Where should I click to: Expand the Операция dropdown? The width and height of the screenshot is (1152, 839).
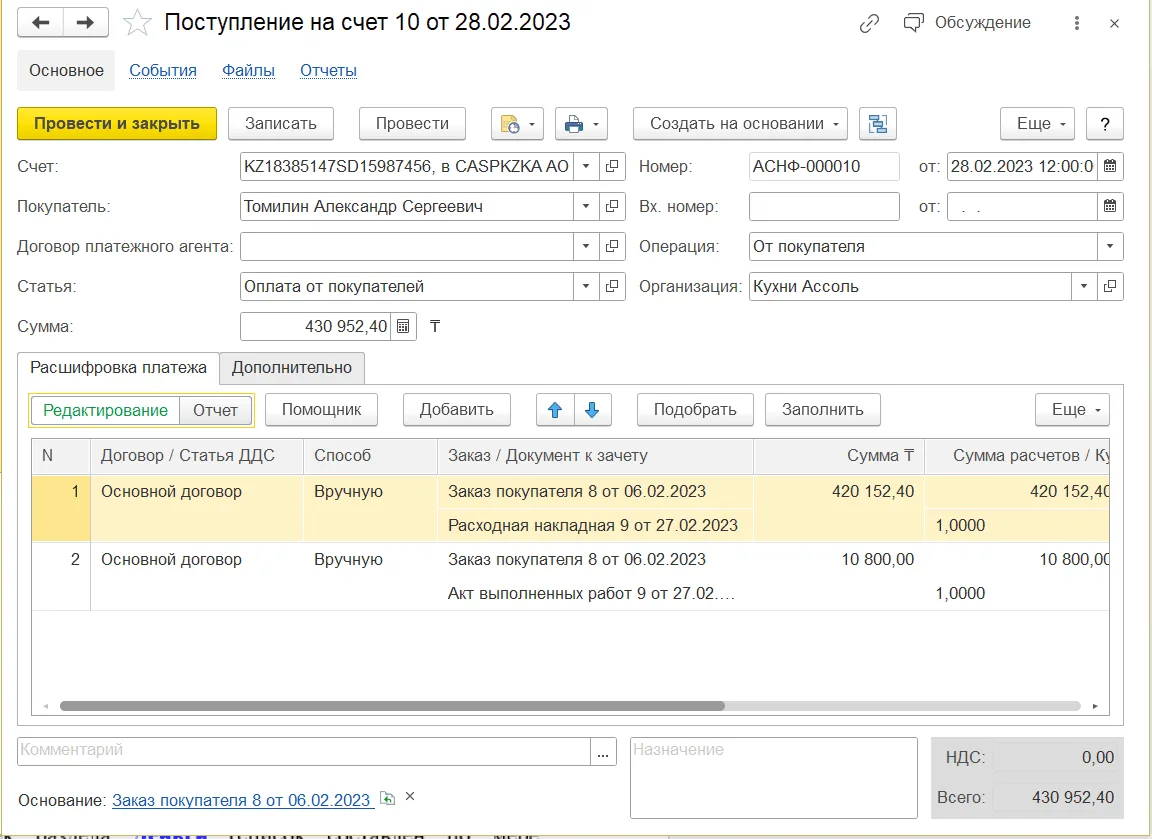1110,246
